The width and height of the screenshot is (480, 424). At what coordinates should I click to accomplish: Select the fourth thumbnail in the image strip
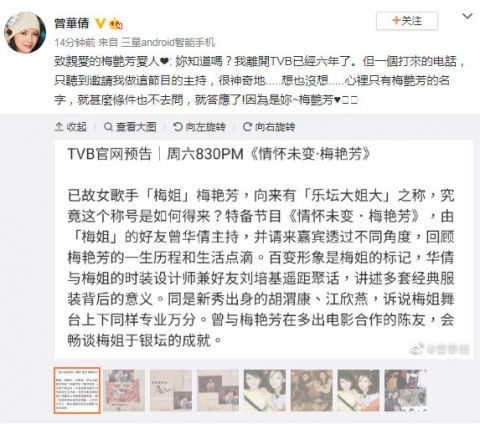218,390
